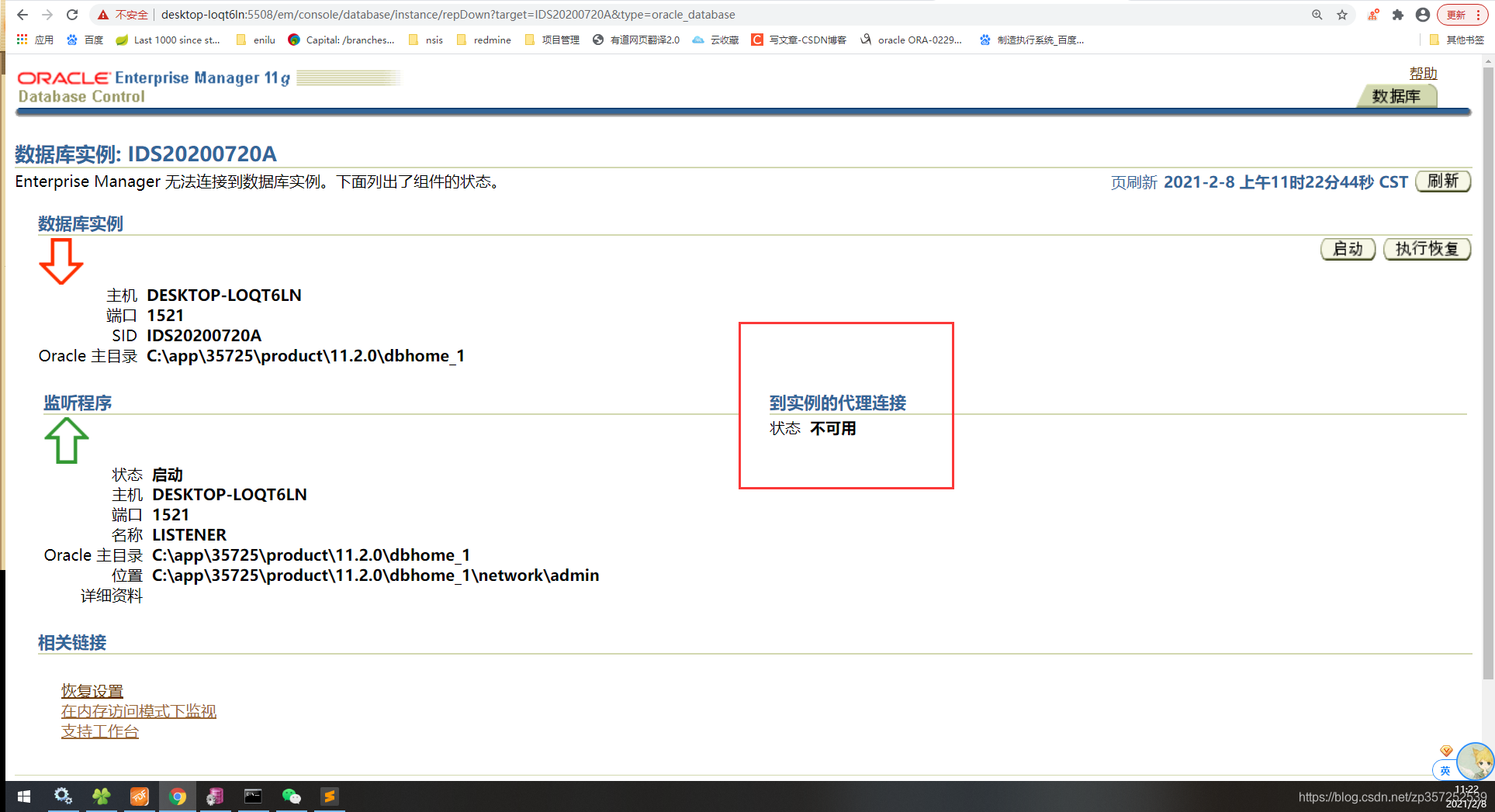Viewport: 1495px width, 812px height.
Task: Click the red 更新 update button
Action: (1462, 15)
